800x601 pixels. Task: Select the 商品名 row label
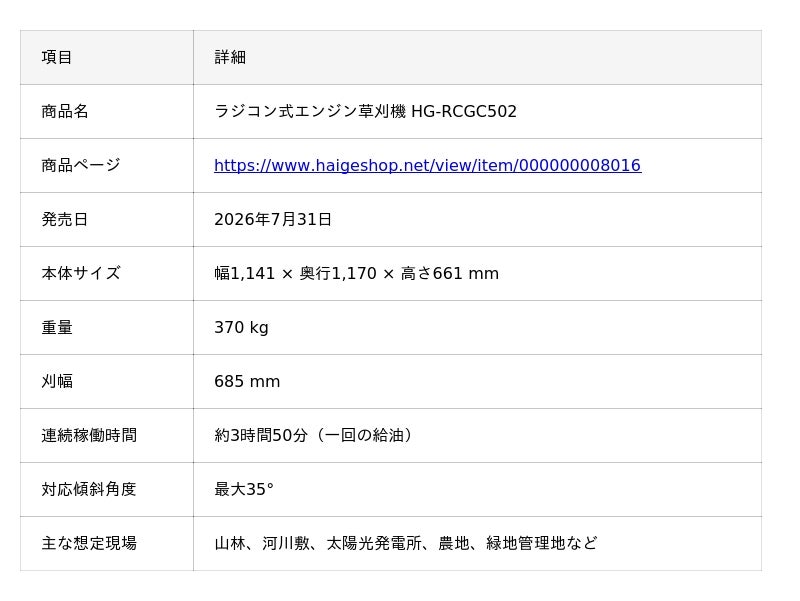(65, 111)
